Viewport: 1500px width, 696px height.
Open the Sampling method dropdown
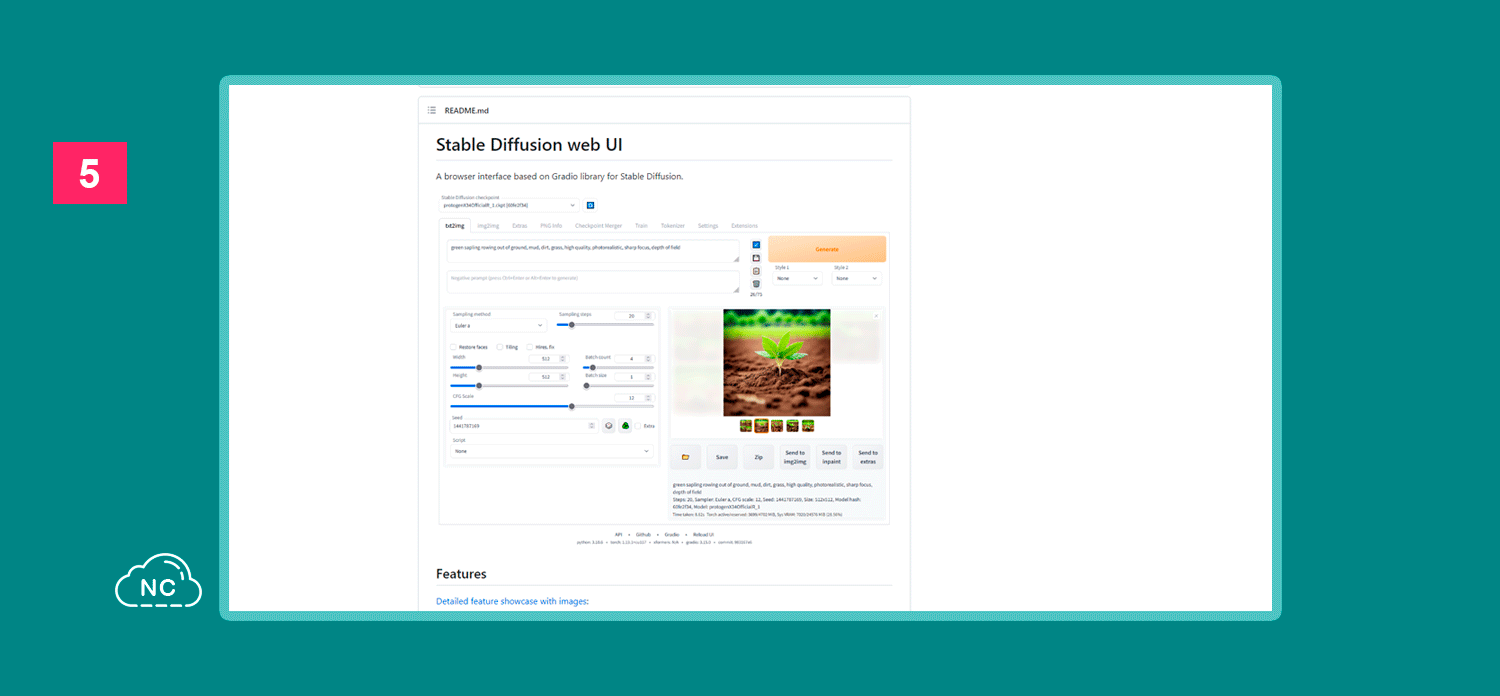[498, 325]
